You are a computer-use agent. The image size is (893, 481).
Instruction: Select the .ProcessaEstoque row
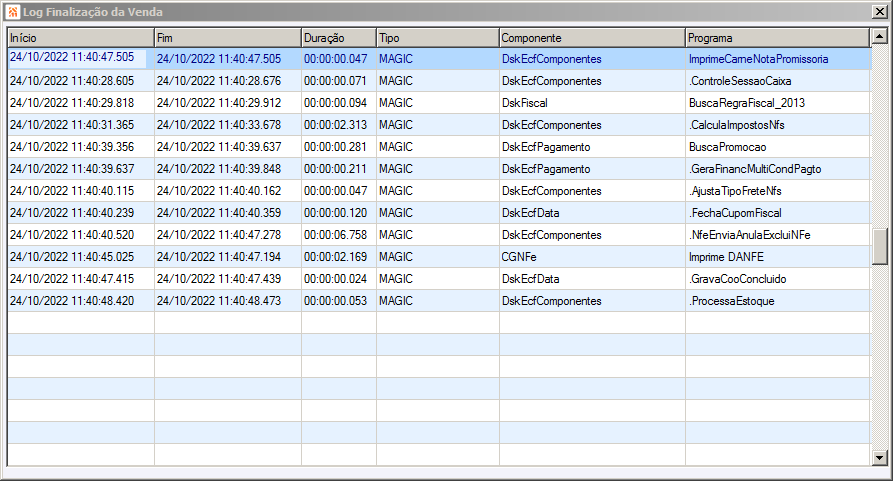(439, 301)
